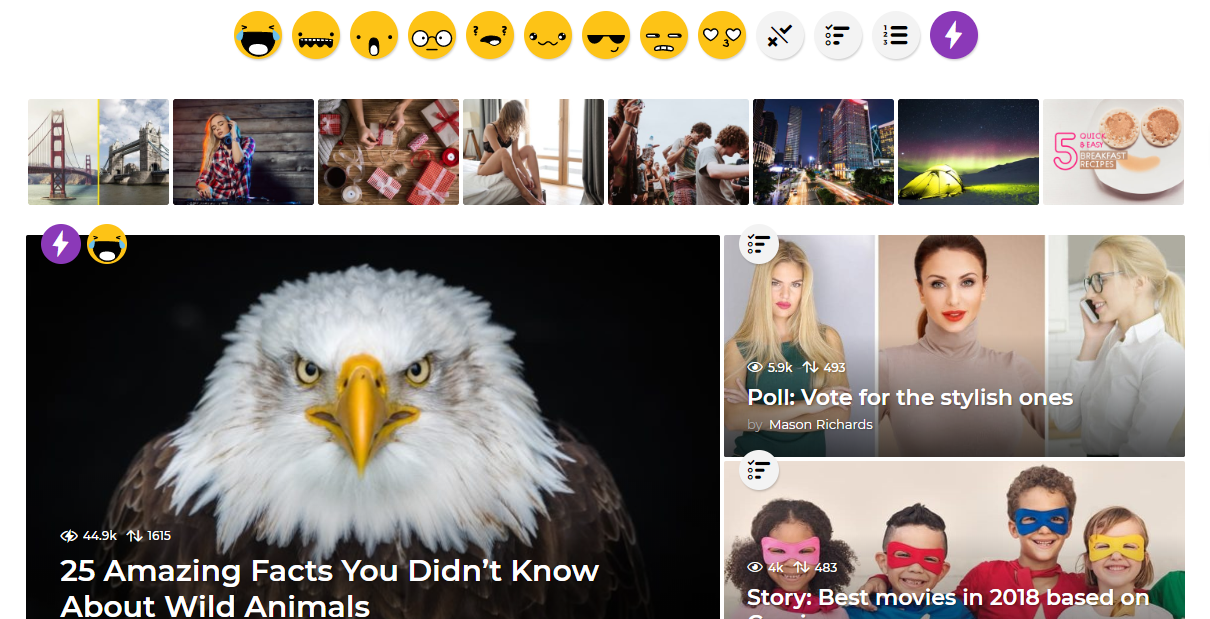The image size is (1210, 619).
Task: Click the heart-eyes kissing emoji icon
Action: (722, 36)
